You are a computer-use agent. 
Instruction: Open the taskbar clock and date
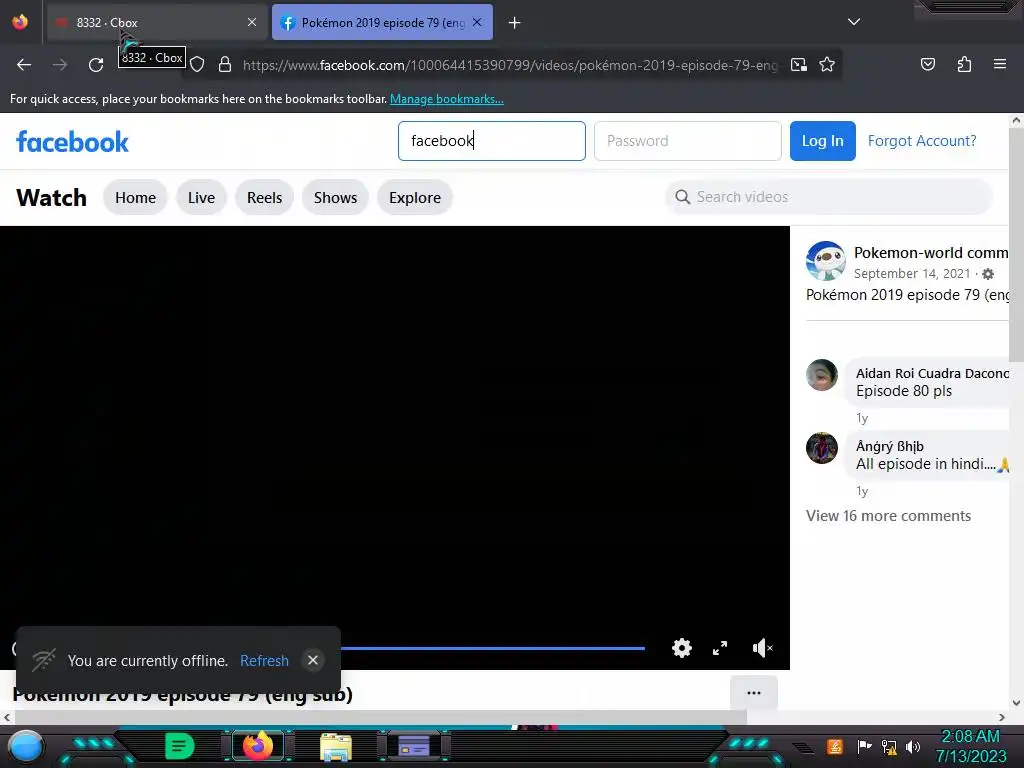971,746
